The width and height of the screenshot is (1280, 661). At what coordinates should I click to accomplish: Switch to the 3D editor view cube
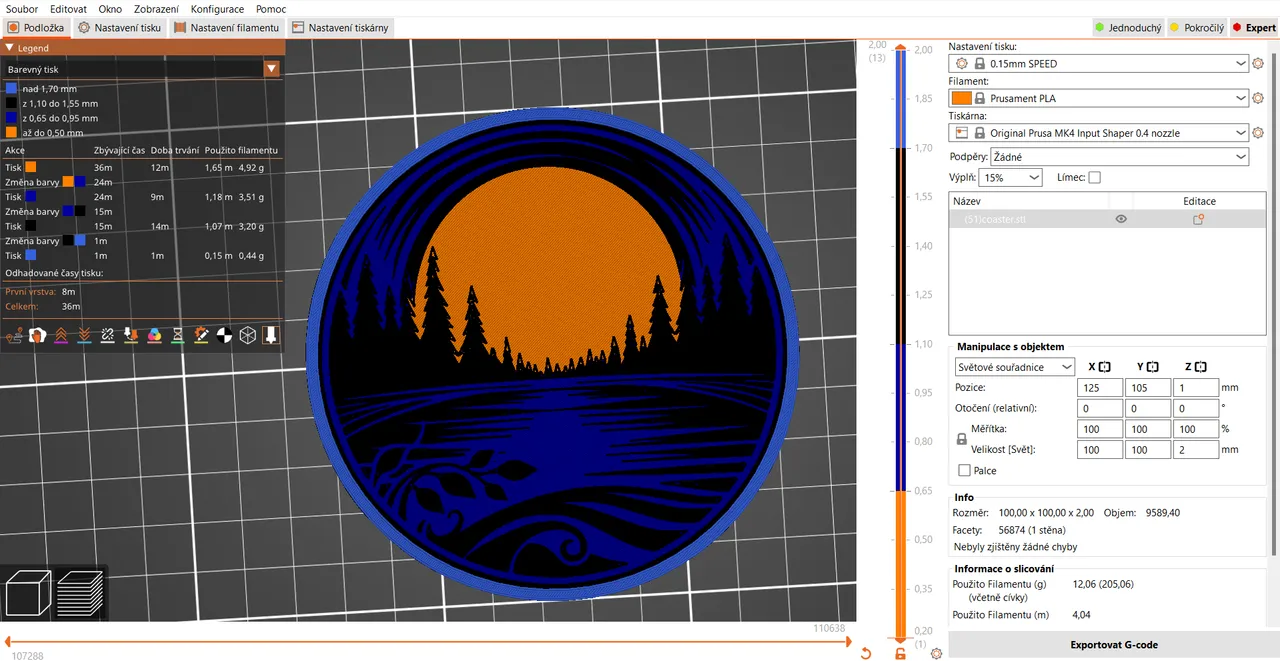(26, 592)
